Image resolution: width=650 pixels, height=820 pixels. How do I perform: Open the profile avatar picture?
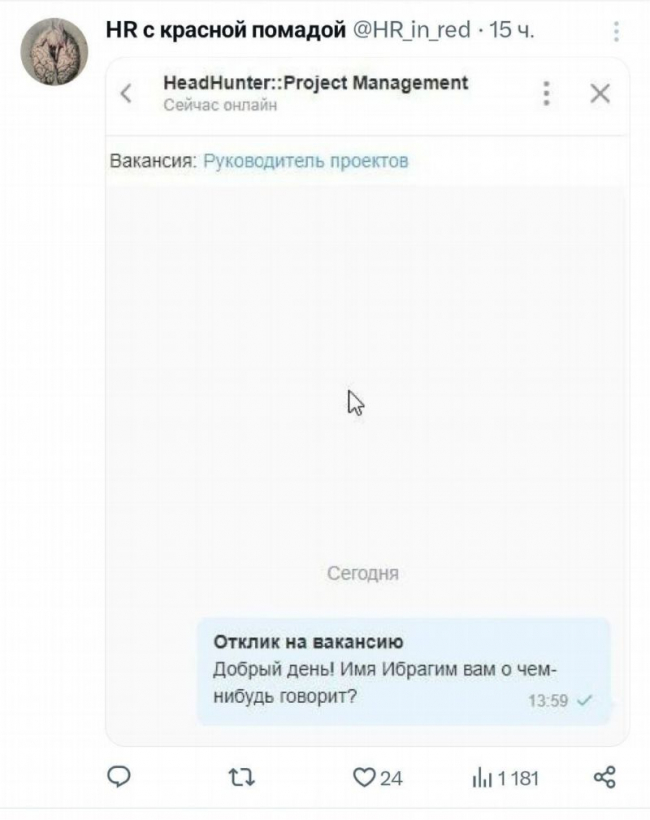tap(54, 51)
